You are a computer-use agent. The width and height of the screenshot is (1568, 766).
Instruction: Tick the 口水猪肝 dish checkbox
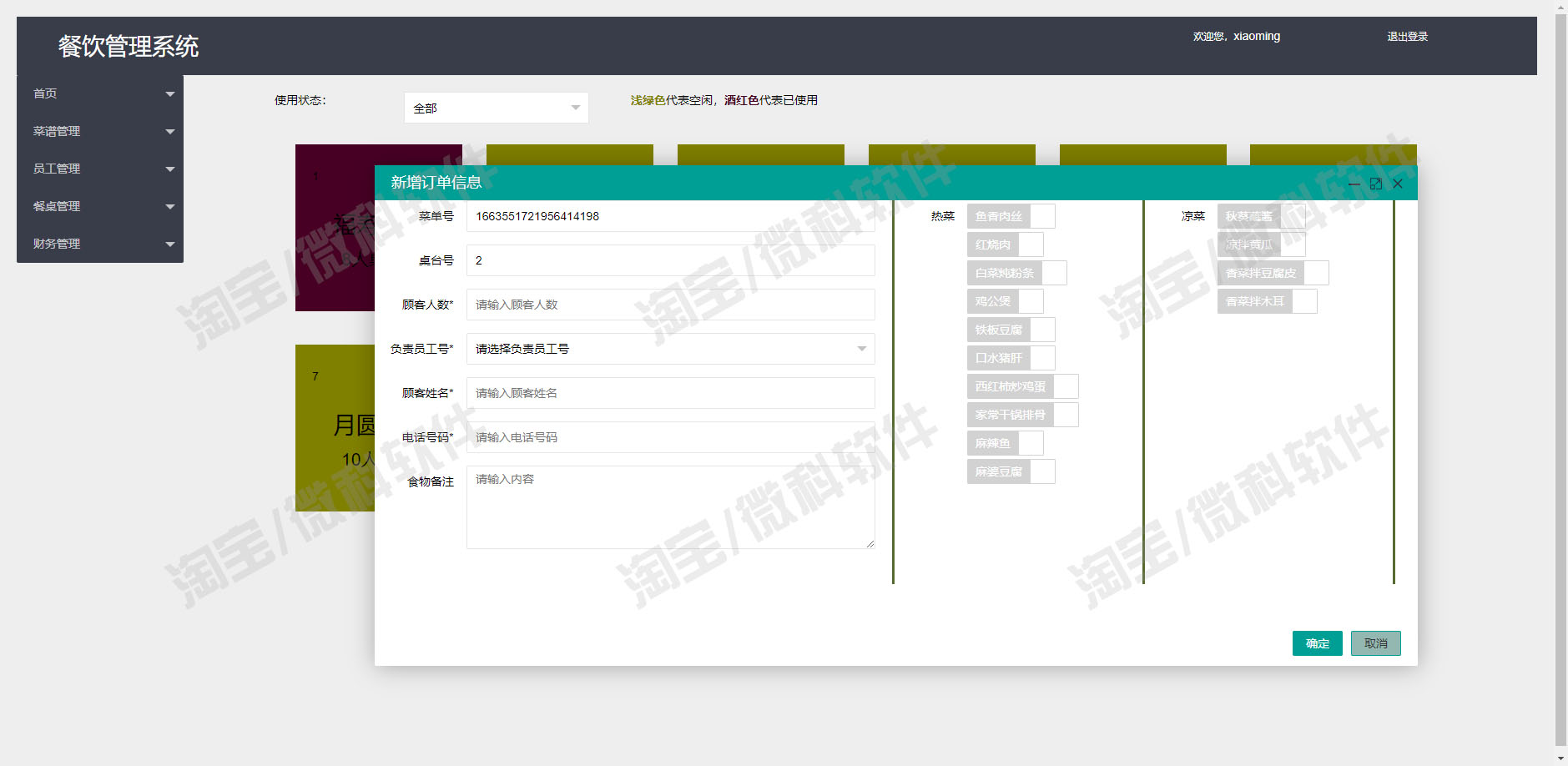pos(1011,358)
